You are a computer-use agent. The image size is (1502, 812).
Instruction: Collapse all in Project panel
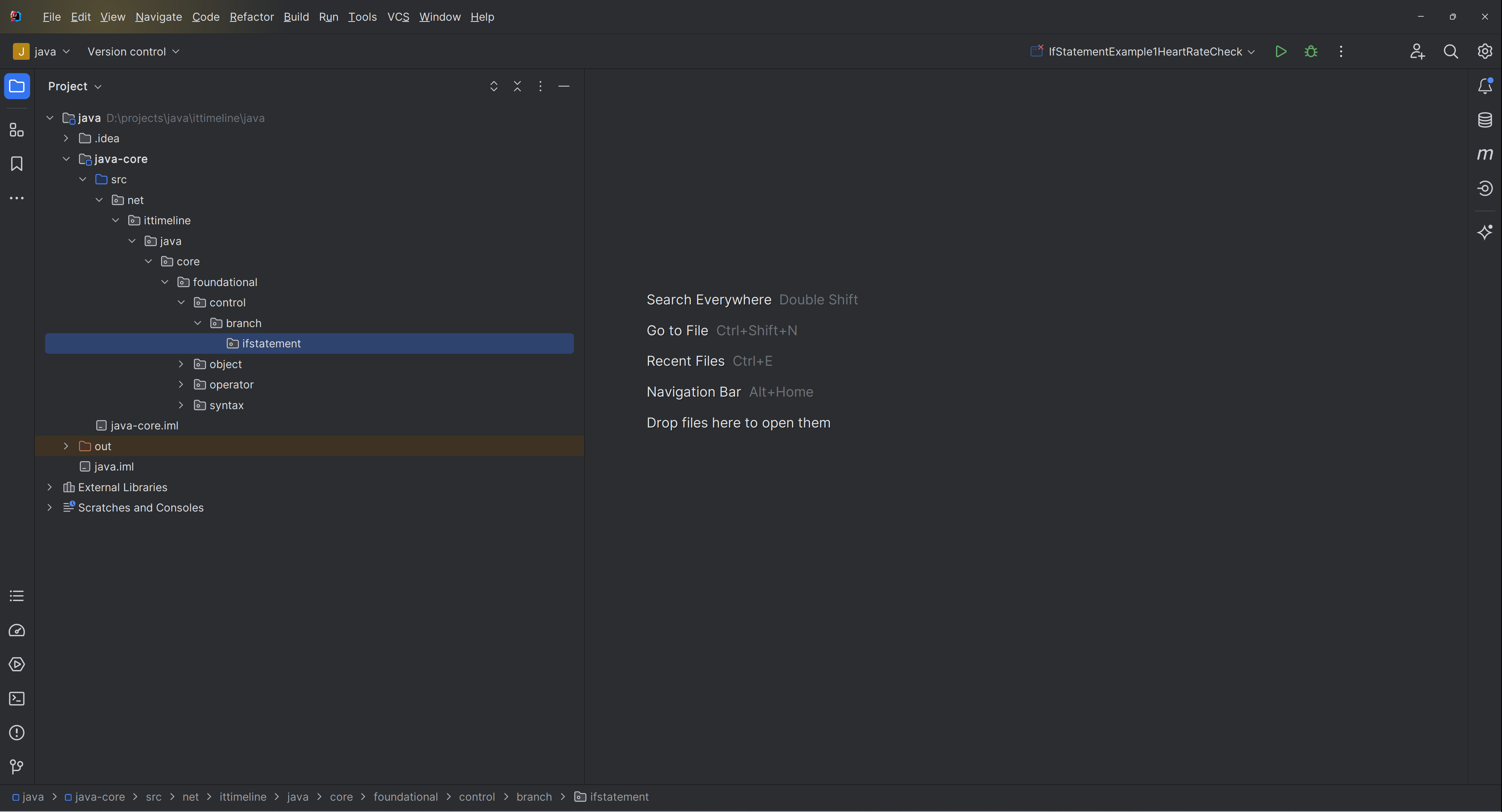coord(517,86)
